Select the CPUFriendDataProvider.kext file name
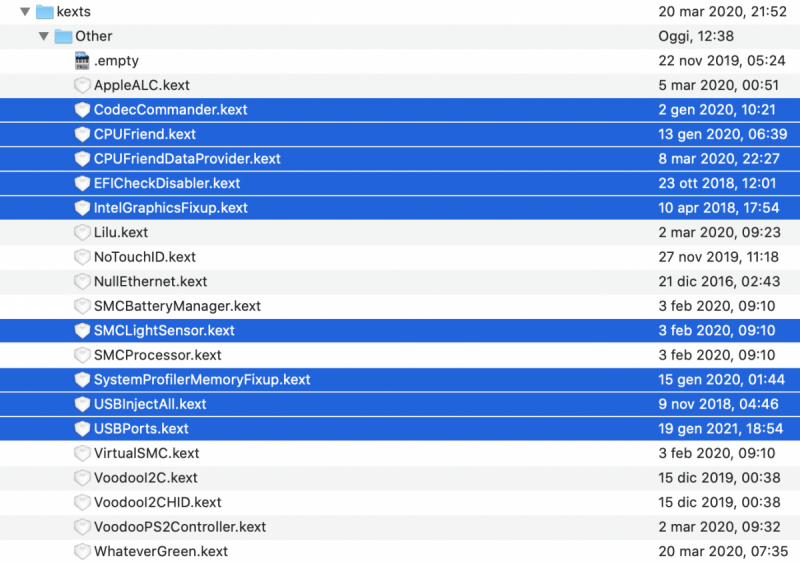800x562 pixels. [x=187, y=158]
